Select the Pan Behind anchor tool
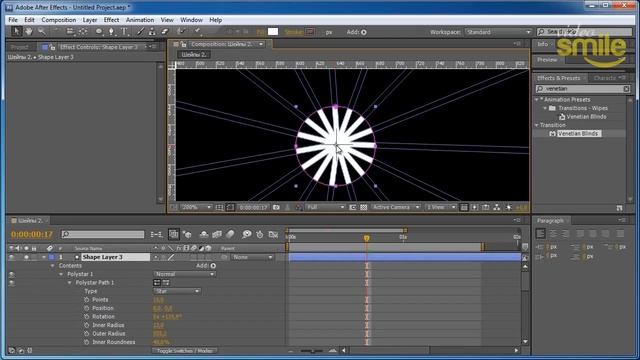This screenshot has width=640, height=360. pos(83,31)
